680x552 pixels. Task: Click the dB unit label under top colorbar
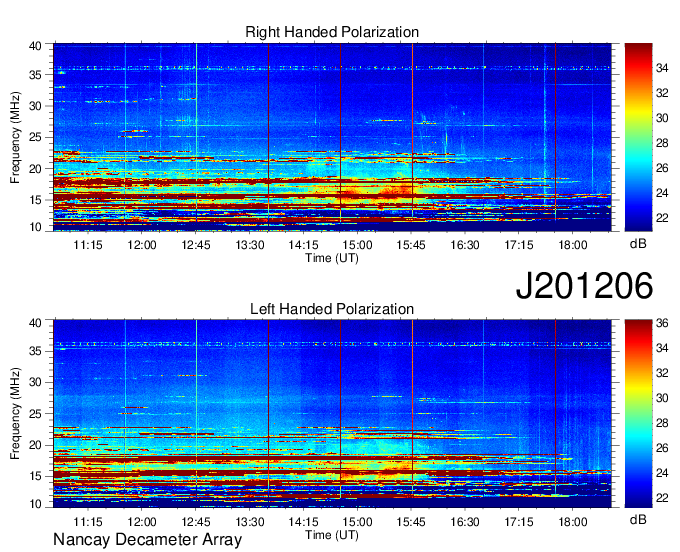tap(638, 244)
